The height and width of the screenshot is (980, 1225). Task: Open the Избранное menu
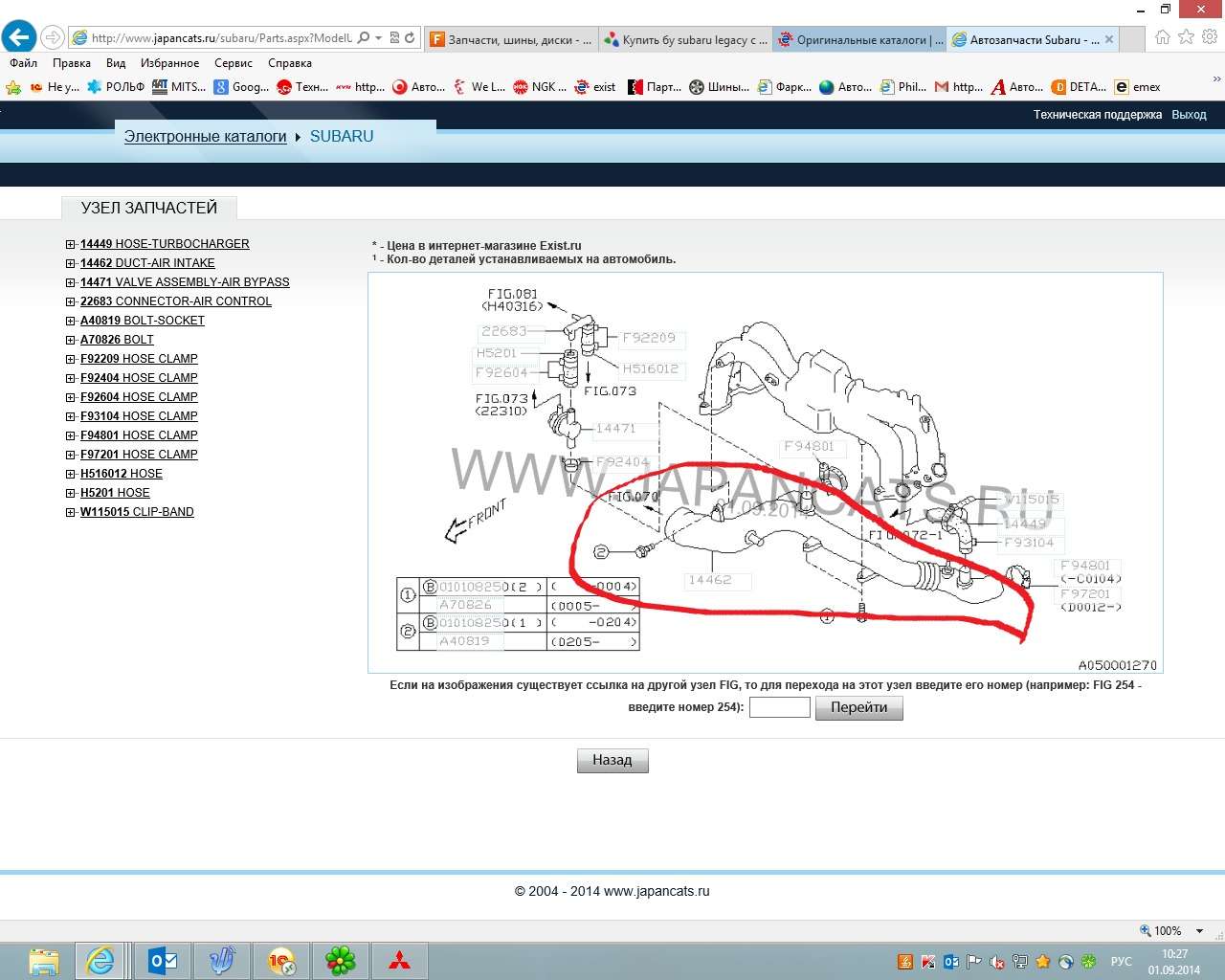[170, 63]
